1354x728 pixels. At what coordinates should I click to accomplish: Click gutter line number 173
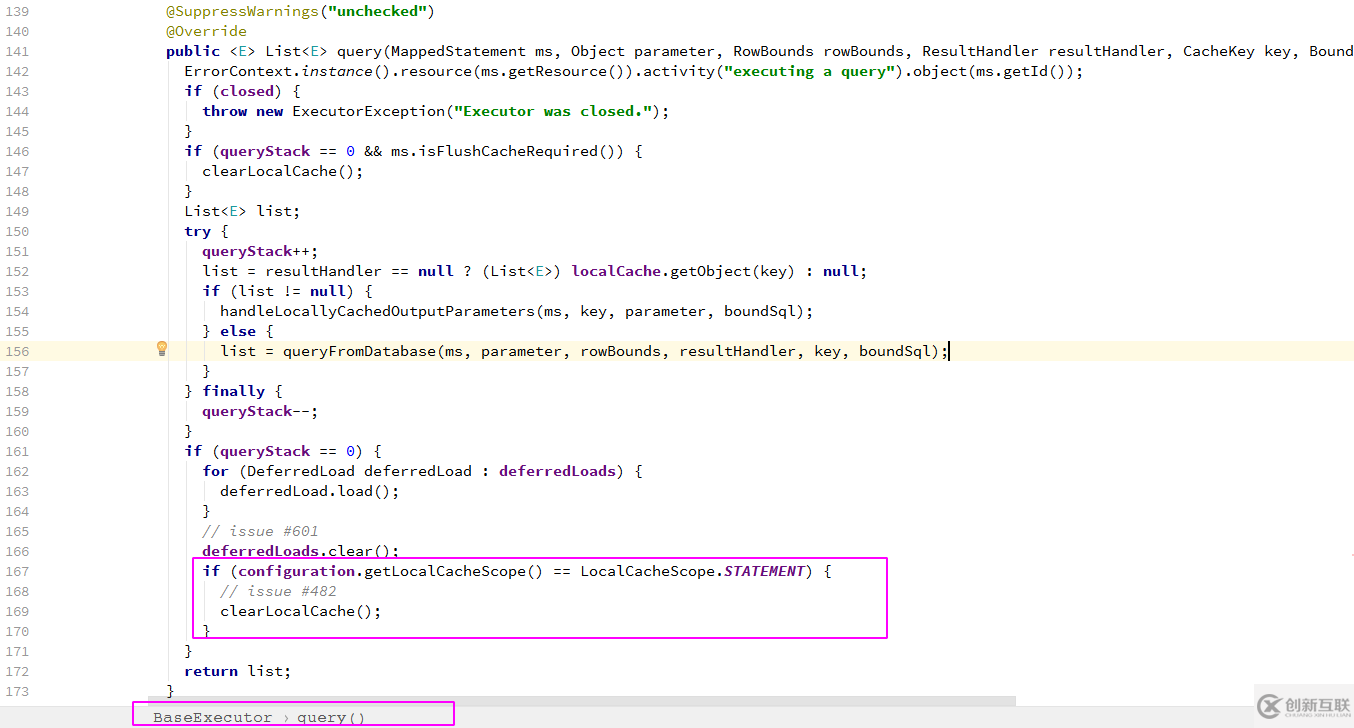(17, 691)
